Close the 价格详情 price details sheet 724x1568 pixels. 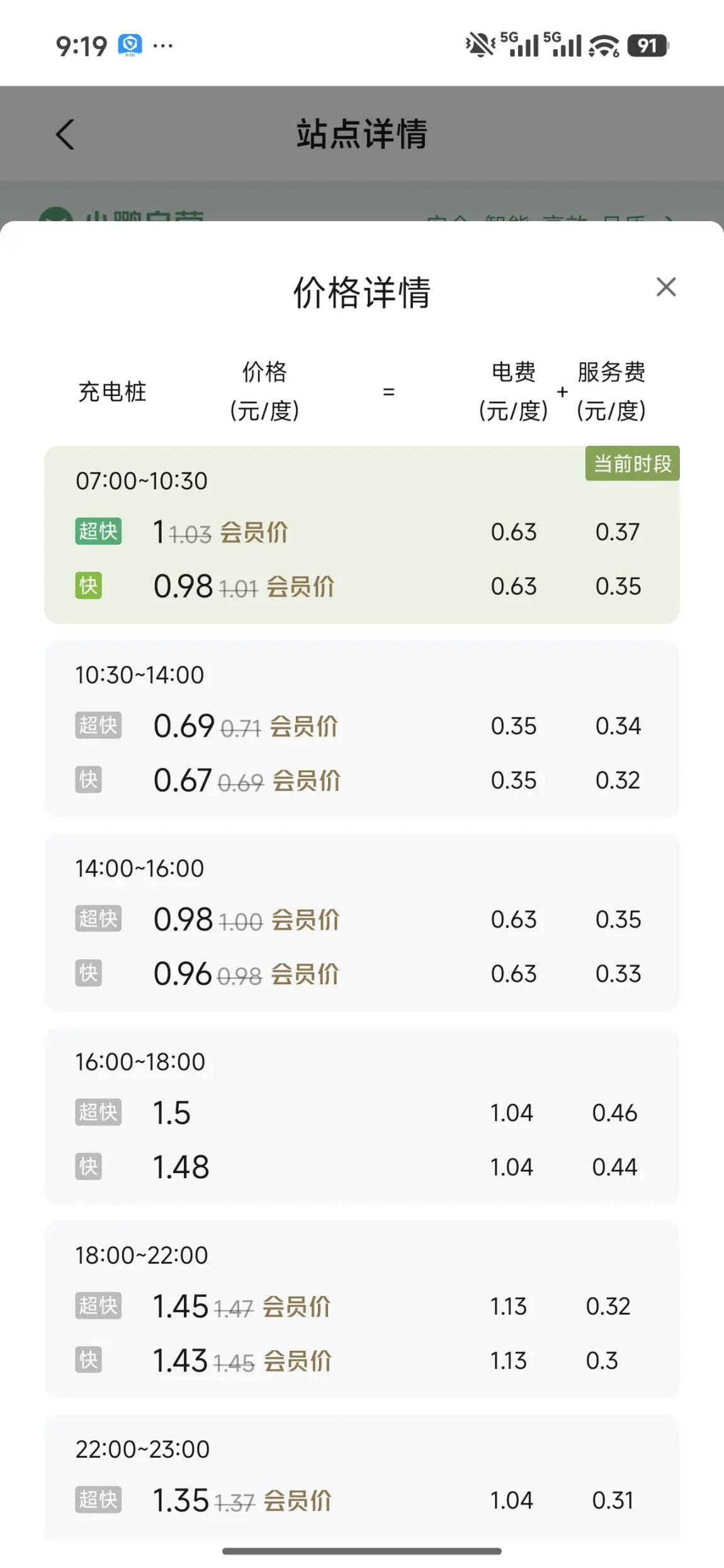666,287
